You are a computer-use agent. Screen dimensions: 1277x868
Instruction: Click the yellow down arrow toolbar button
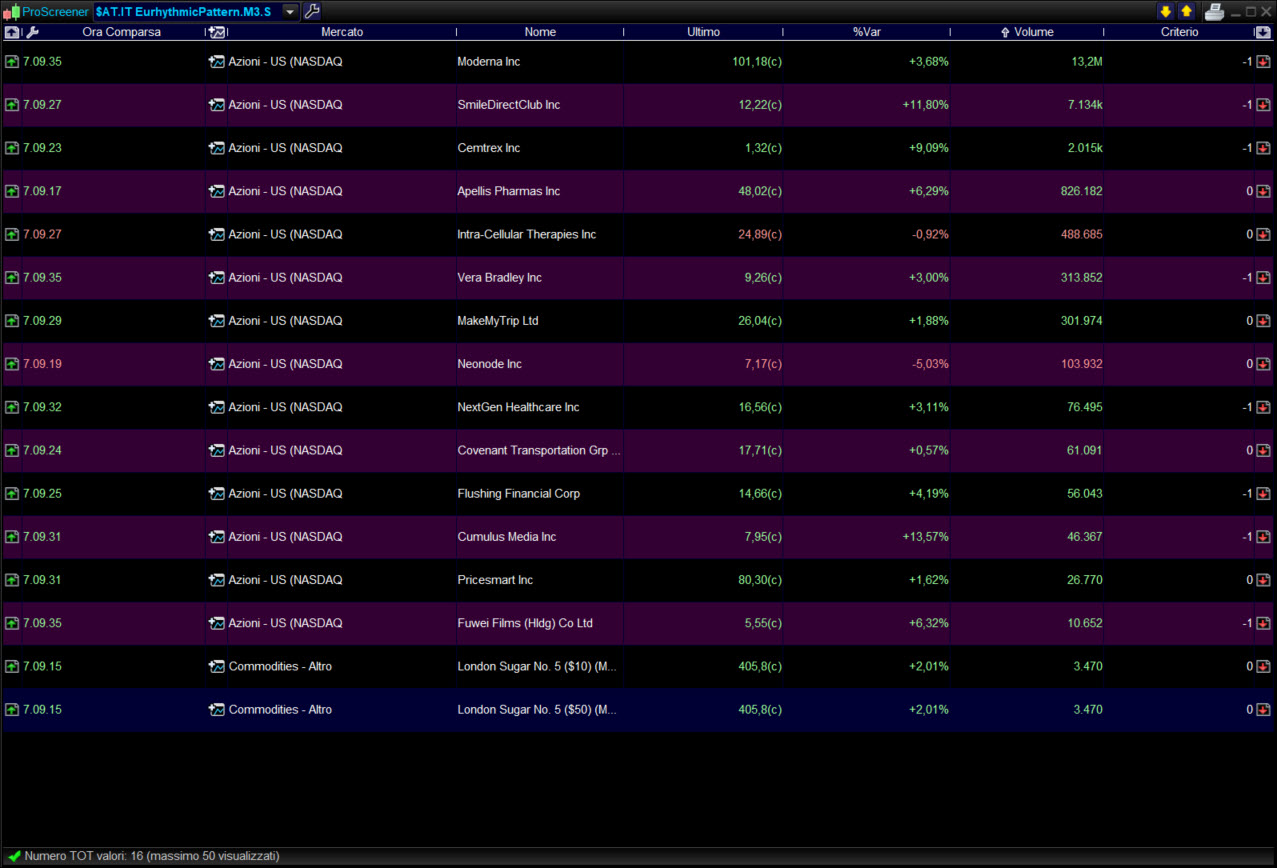[1165, 12]
